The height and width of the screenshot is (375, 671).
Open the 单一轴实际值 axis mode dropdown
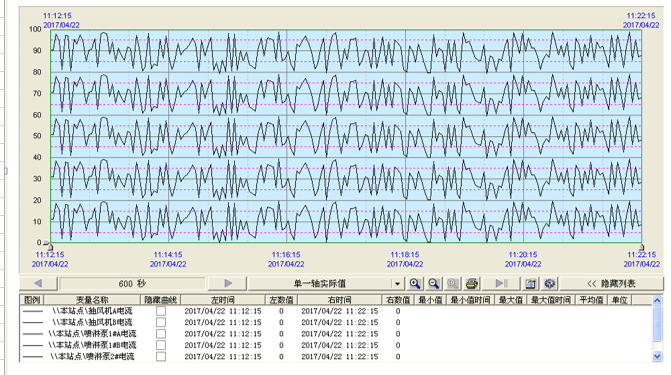pyautogui.click(x=397, y=284)
